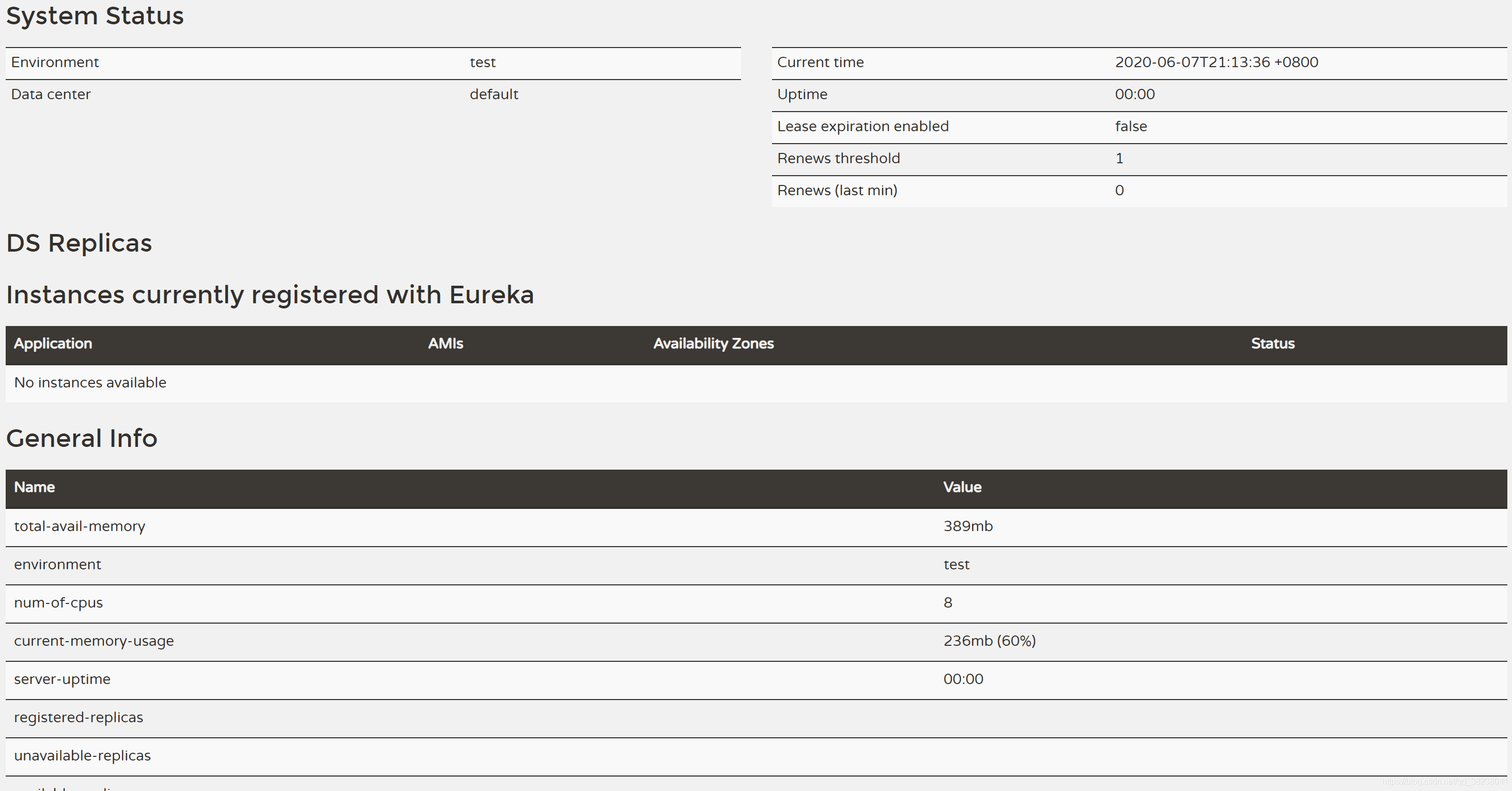Click the Renews threshold label

pos(838,159)
